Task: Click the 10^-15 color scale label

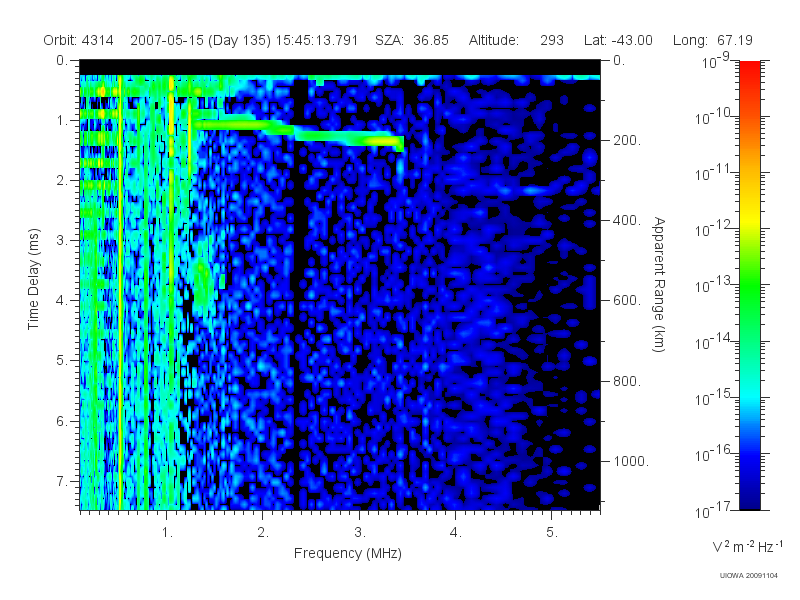Action: tap(713, 397)
